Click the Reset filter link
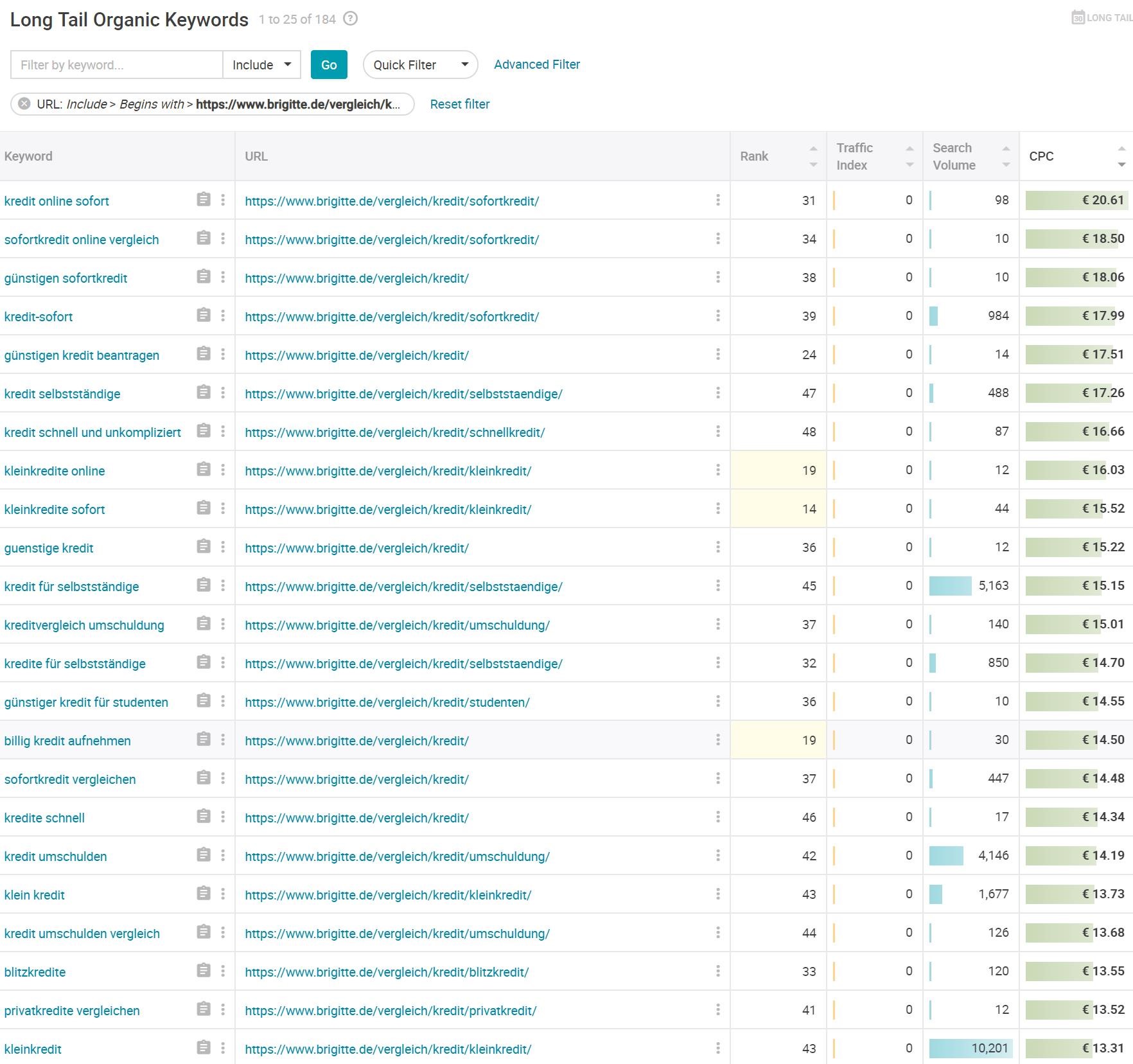Viewport: 1133px width, 1064px height. click(x=459, y=104)
